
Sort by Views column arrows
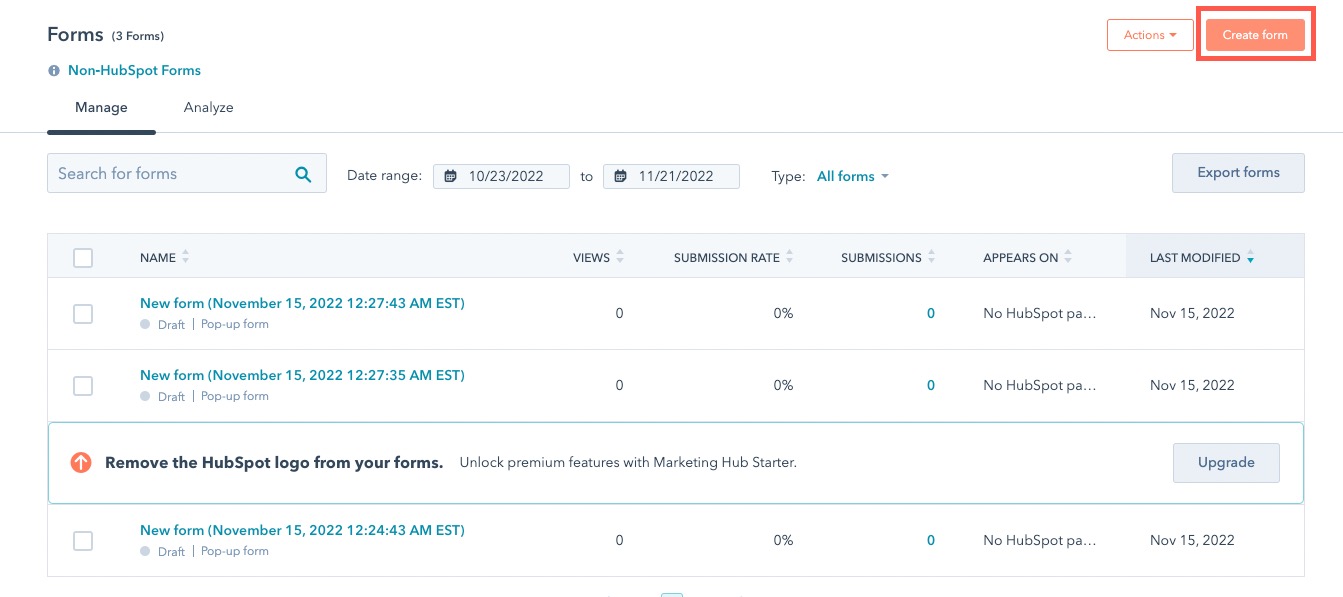[x=620, y=258]
